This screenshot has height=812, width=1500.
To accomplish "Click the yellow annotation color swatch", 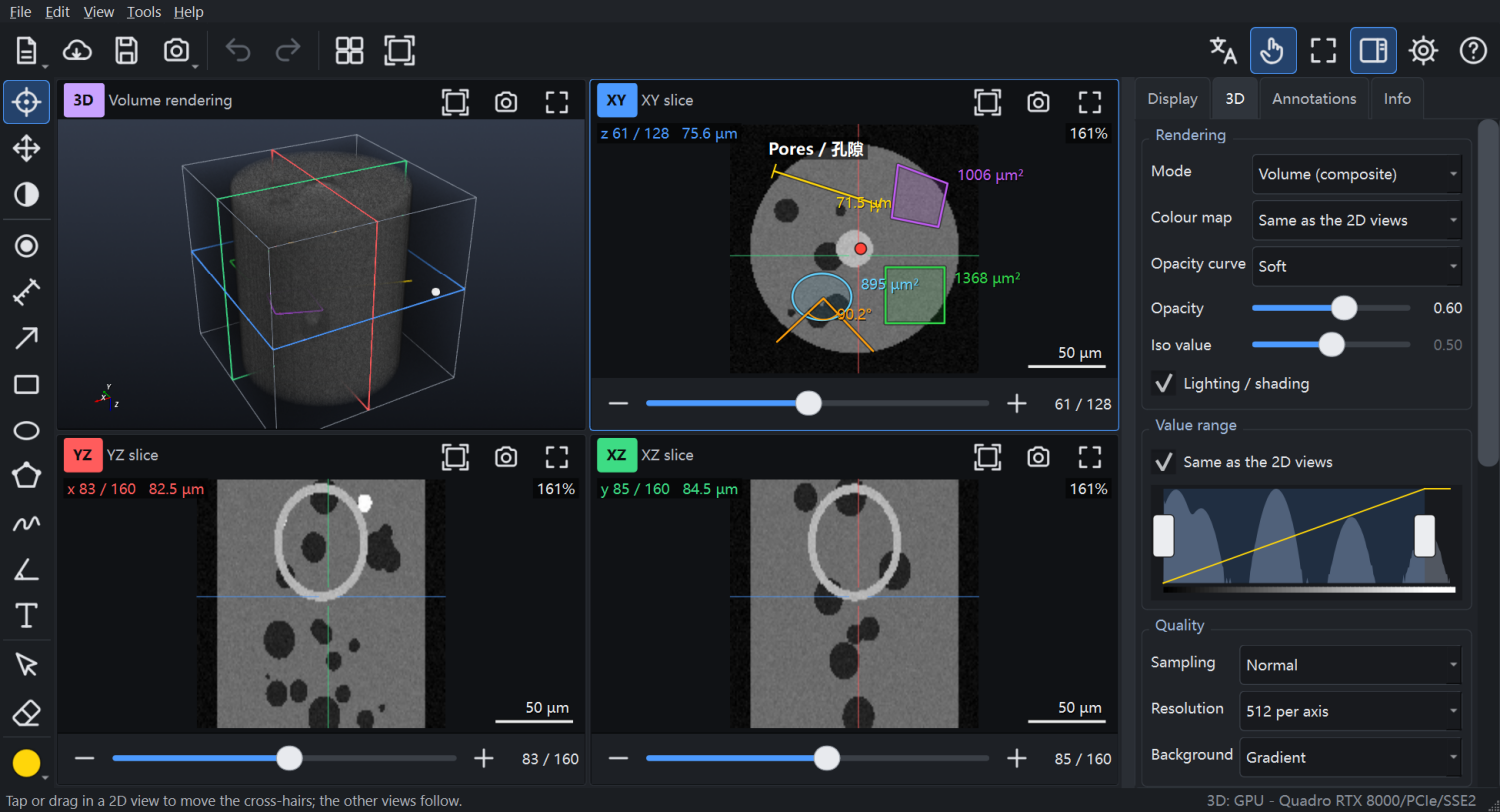I will point(26,764).
